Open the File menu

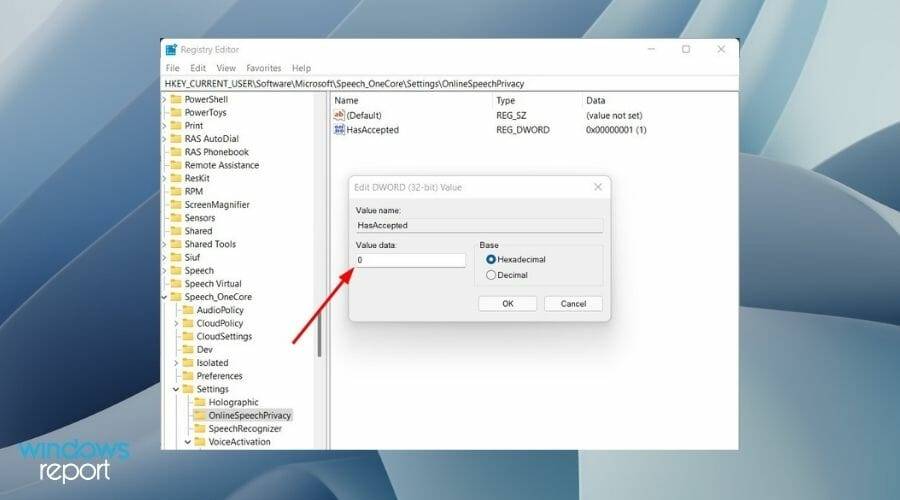172,68
